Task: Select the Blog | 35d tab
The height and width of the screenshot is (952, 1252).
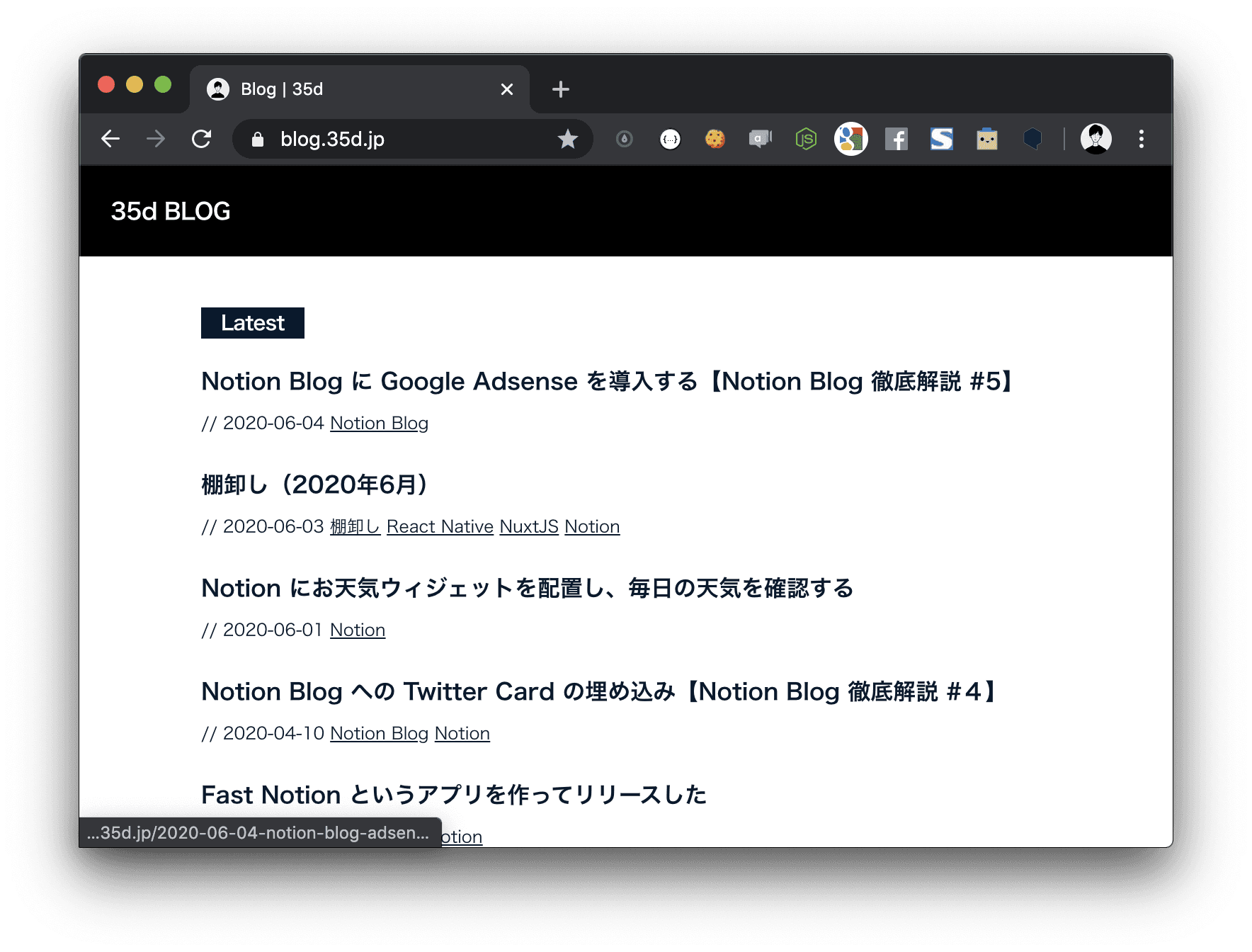Action: [x=360, y=89]
